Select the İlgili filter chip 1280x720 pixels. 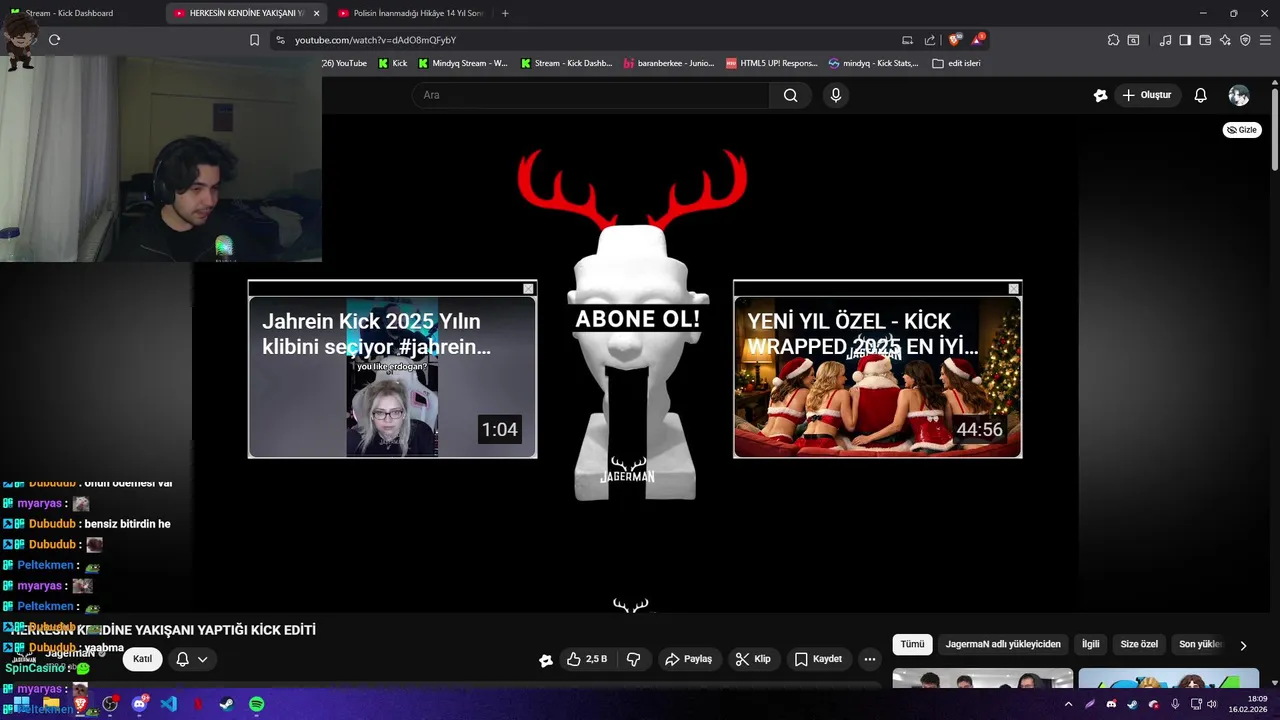coord(1091,645)
